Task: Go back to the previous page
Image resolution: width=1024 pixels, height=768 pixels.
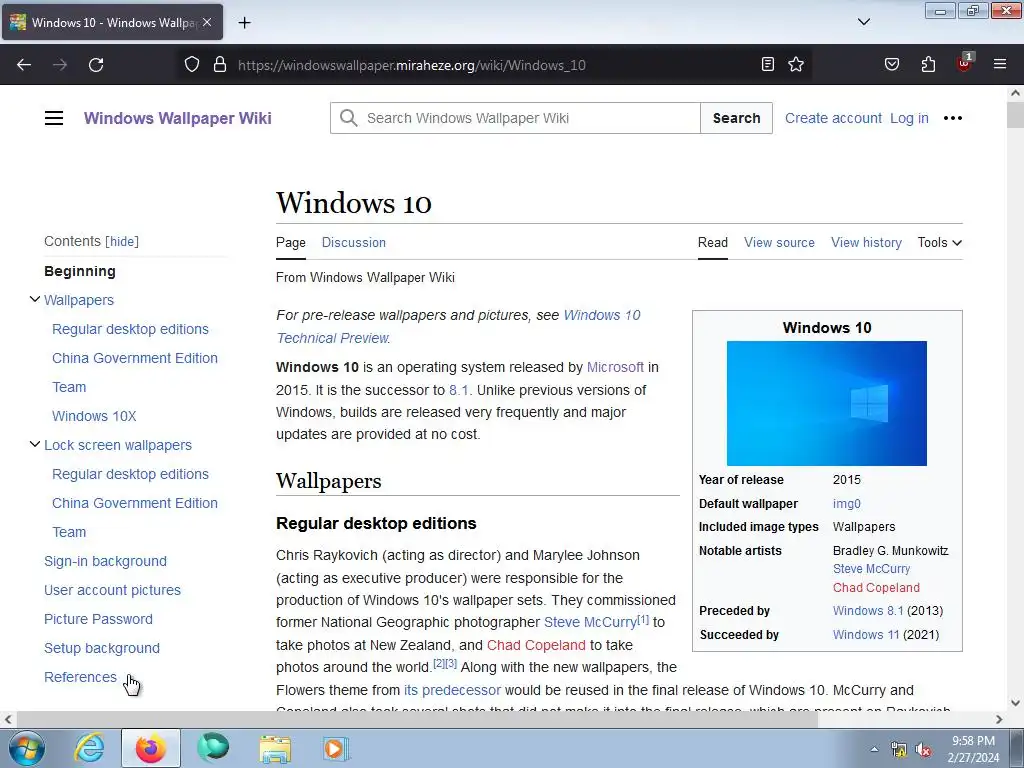Action: point(24,65)
